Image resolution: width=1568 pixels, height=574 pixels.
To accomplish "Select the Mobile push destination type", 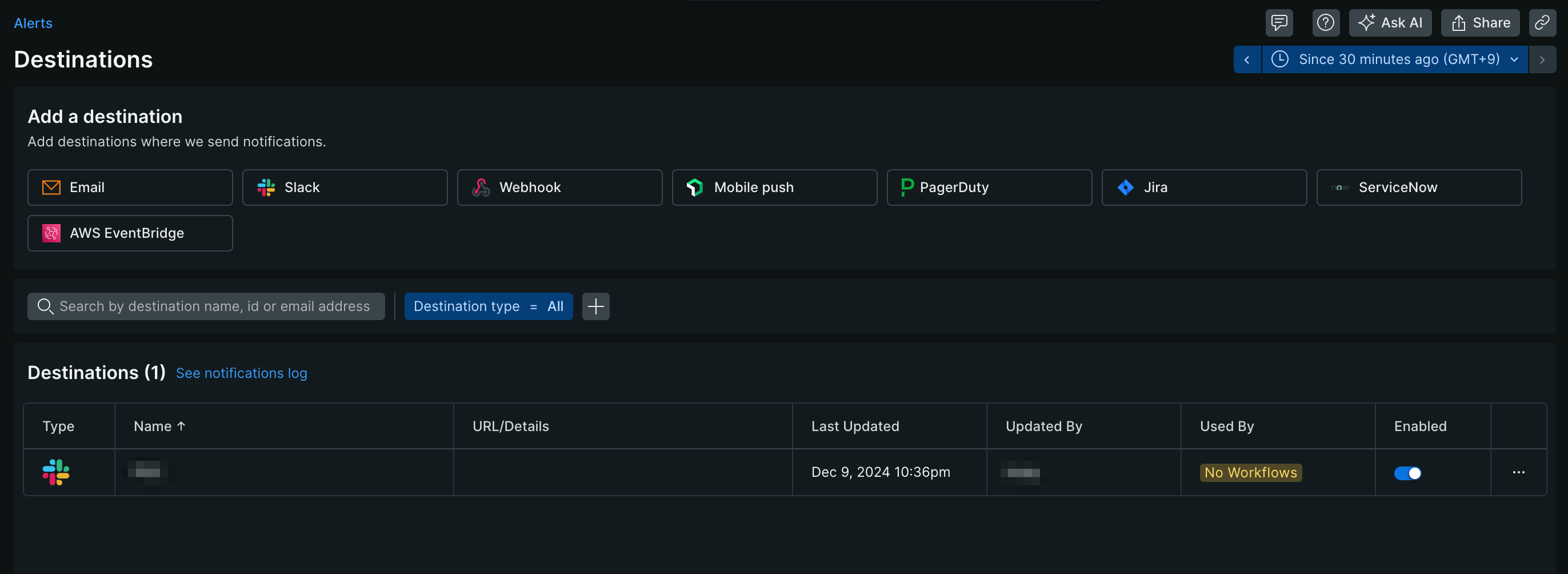I will pos(774,188).
